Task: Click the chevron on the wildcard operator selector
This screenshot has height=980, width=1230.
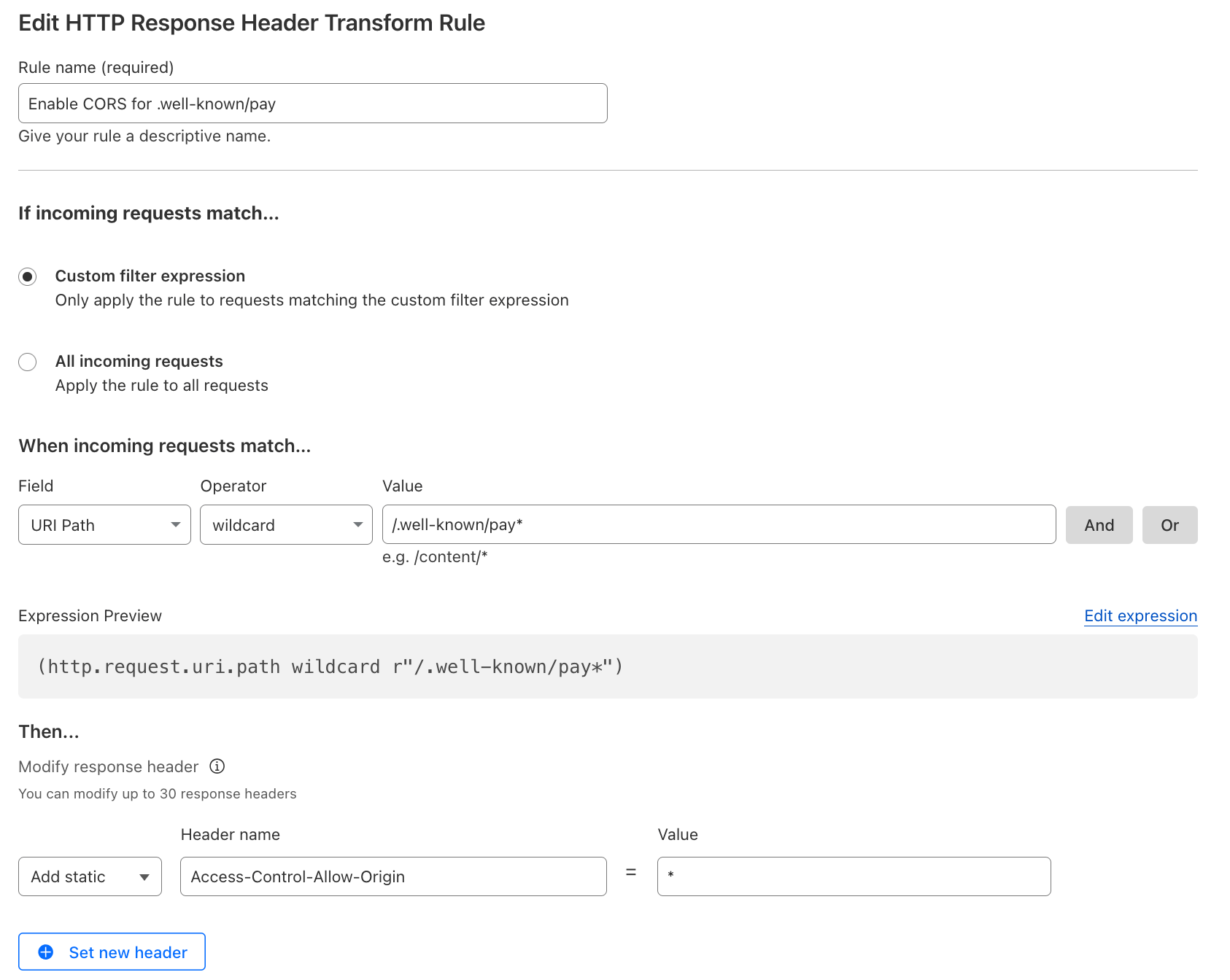Action: point(357,524)
